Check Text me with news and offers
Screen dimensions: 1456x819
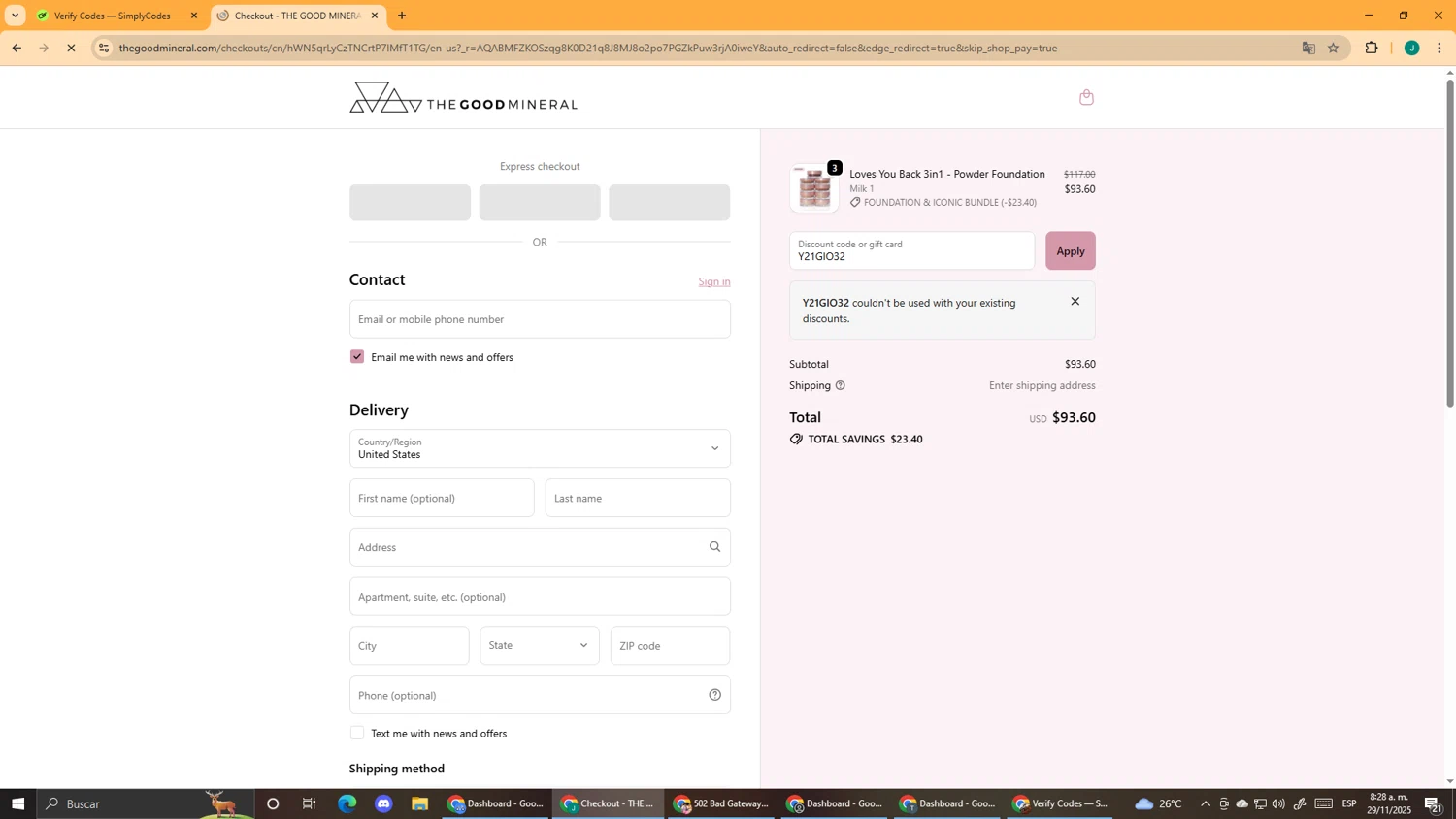tap(357, 734)
